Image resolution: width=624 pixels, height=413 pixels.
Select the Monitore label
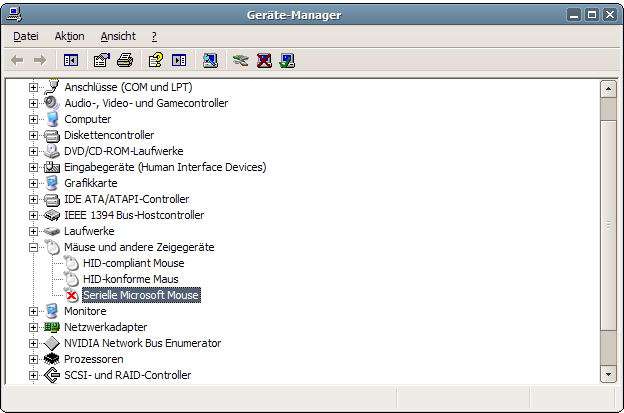pos(85,311)
